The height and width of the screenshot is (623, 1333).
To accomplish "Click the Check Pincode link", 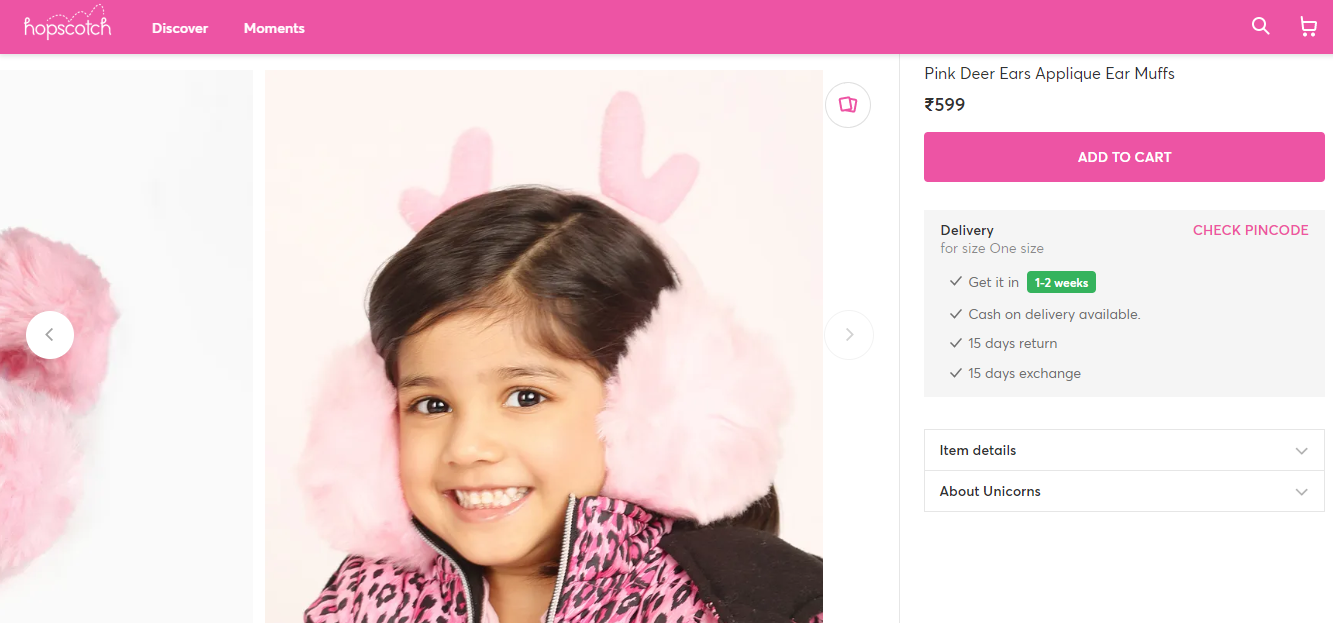I will pos(1250,230).
